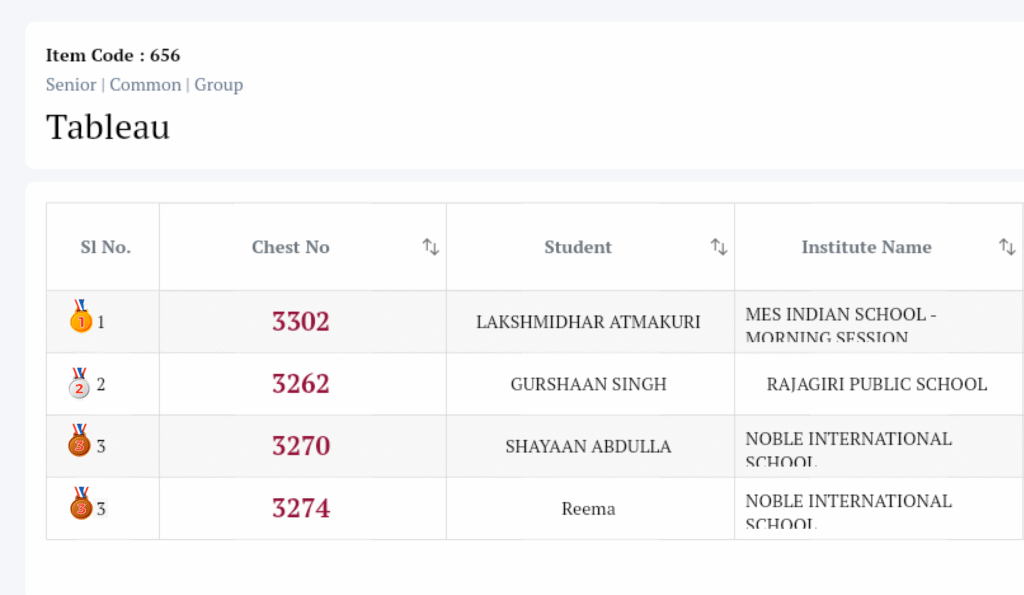Click student name LAKSHMIDHAR ATMAKURI
Image resolution: width=1024 pixels, height=595 pixels.
pyautogui.click(x=588, y=322)
